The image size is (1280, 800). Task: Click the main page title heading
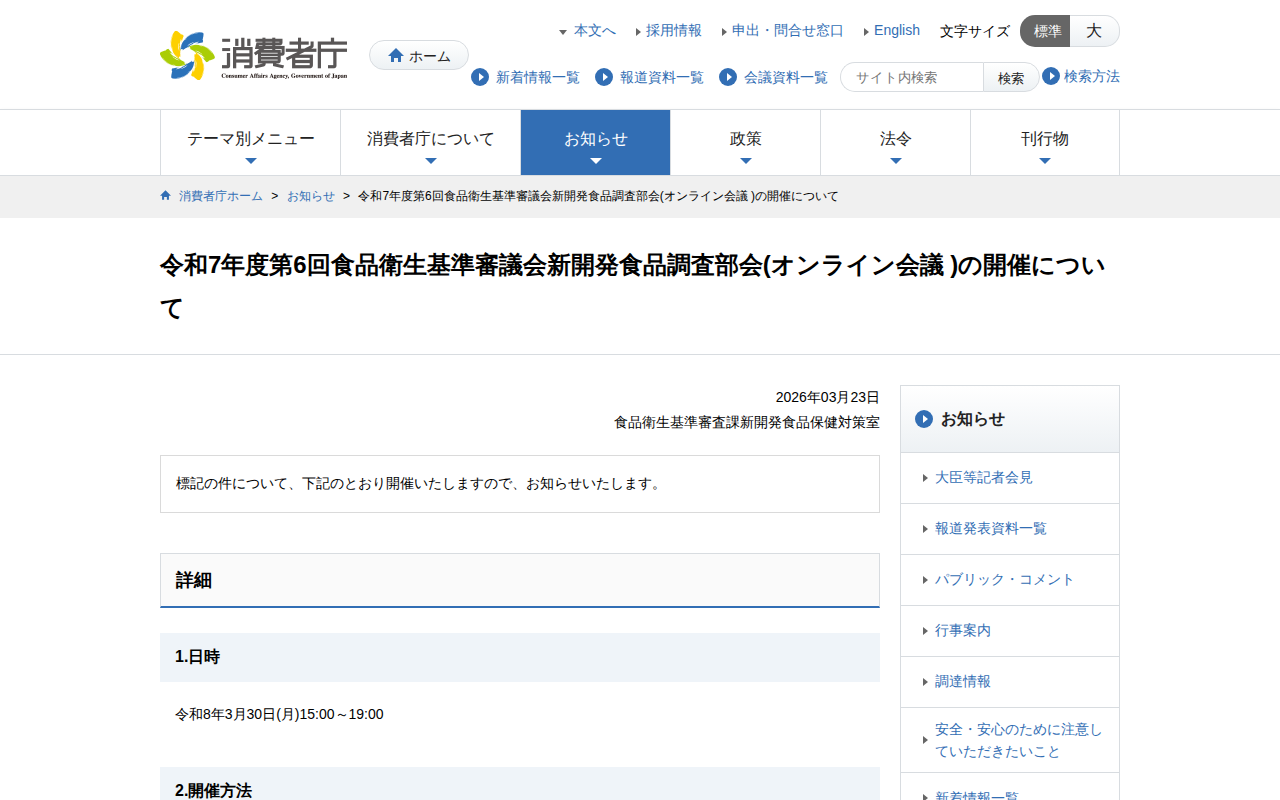tap(633, 287)
